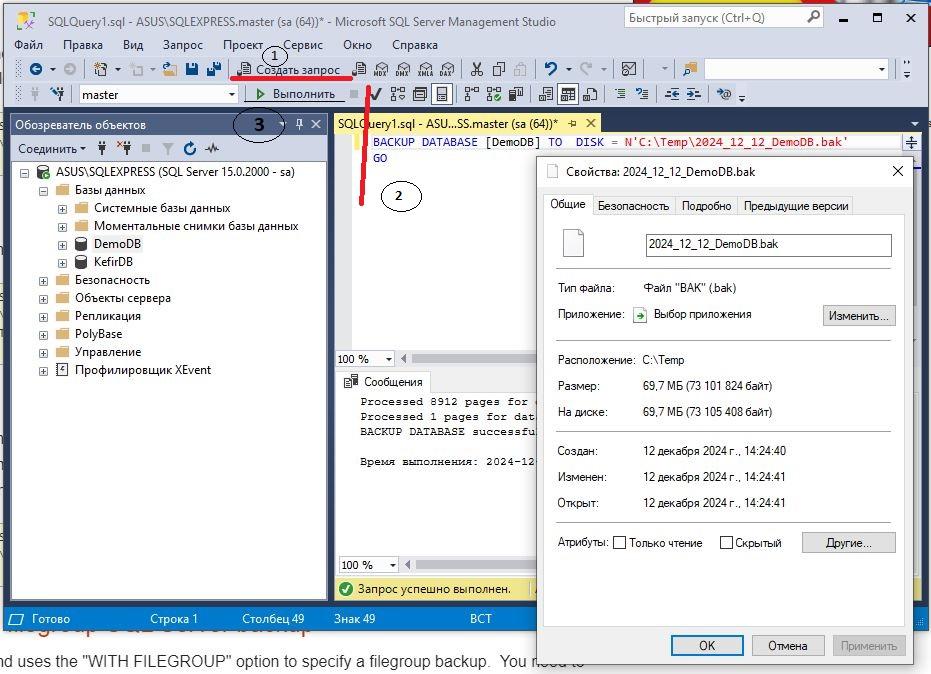The image size is (931, 674).
Task: Click the Display Estimated Execution Plan icon
Action: (397, 94)
